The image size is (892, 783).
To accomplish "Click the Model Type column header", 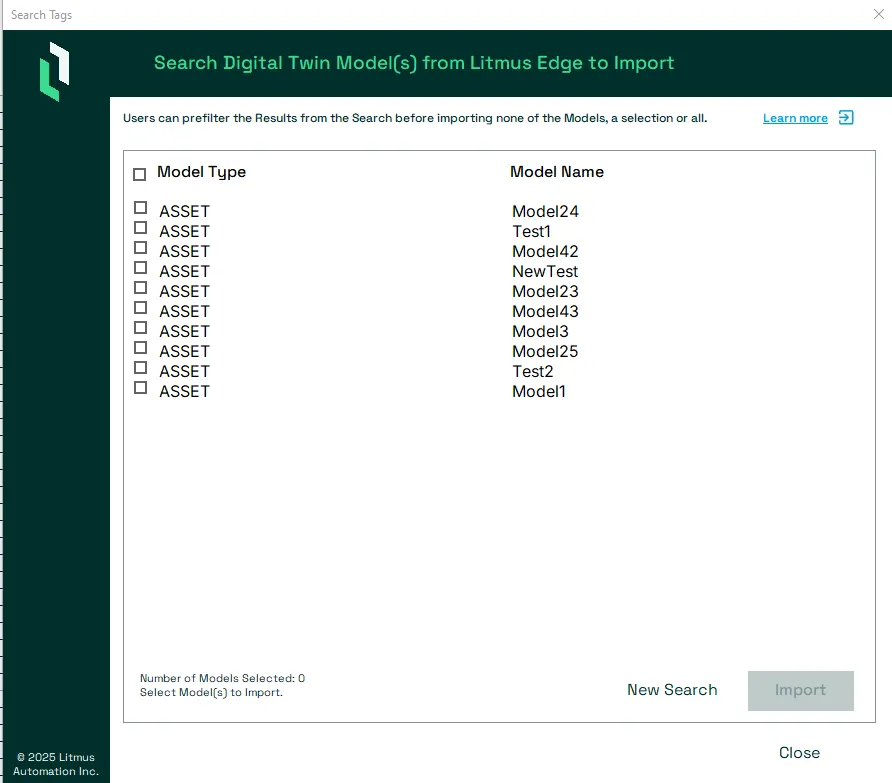I will [201, 172].
